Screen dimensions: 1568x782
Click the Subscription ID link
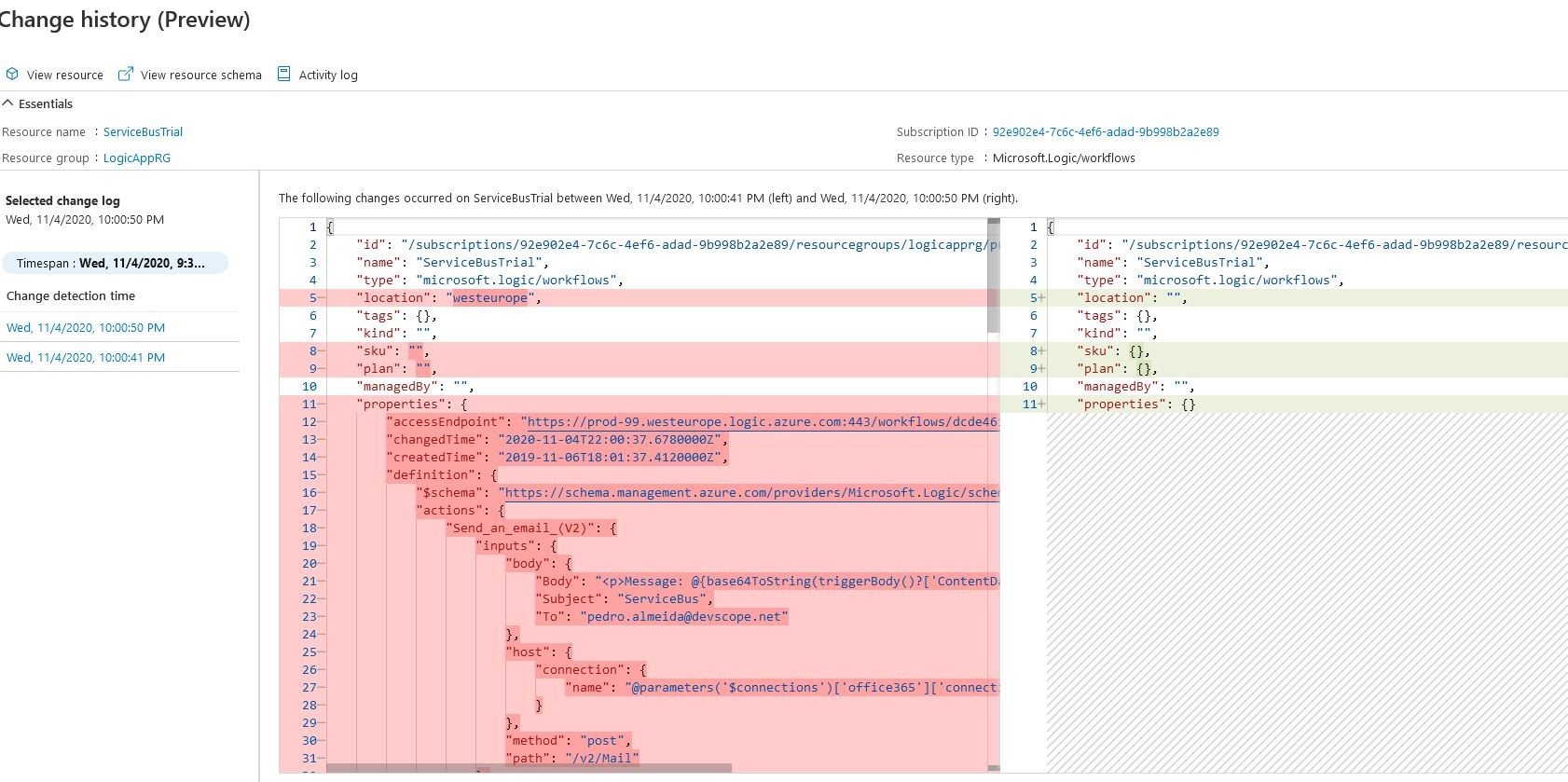tap(1105, 132)
